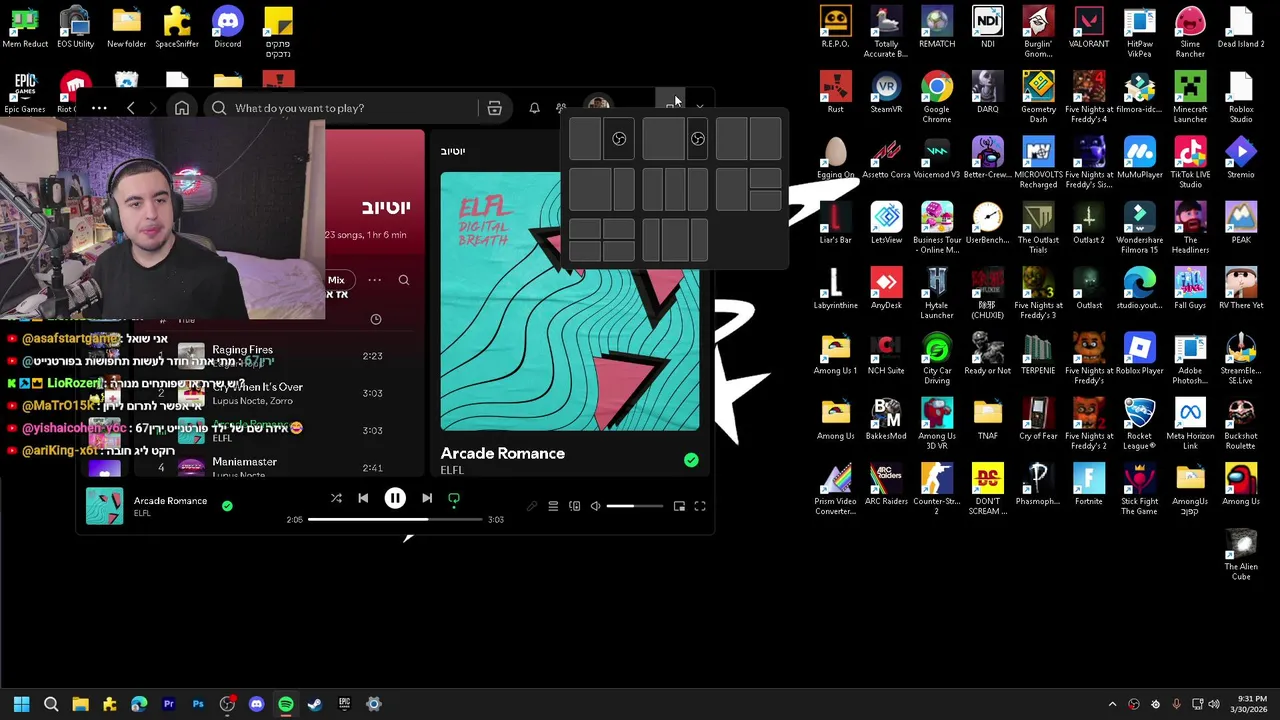Search within the playlist
The width and height of the screenshot is (1280, 720).
pyautogui.click(x=404, y=280)
